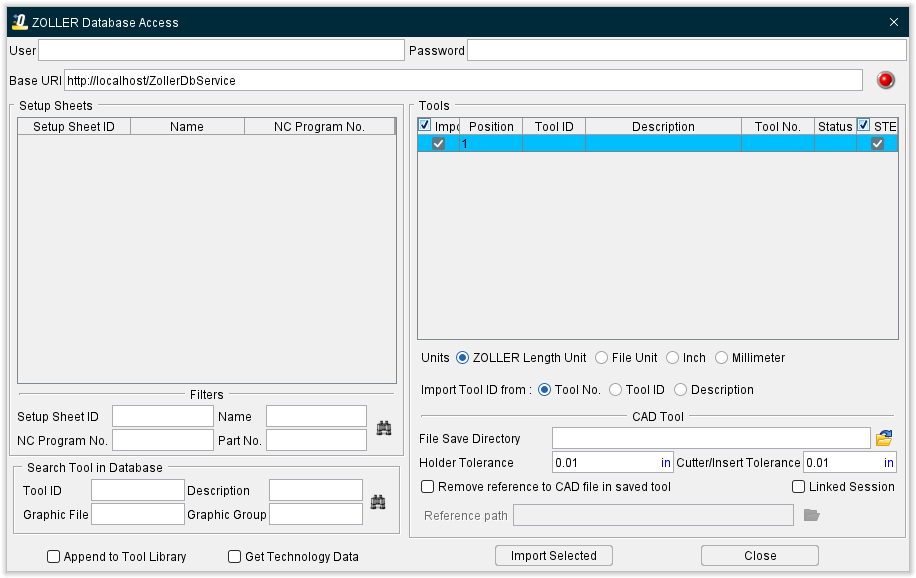This screenshot has width=916, height=578.
Task: Toggle the Import column header checkbox
Action: [425, 125]
